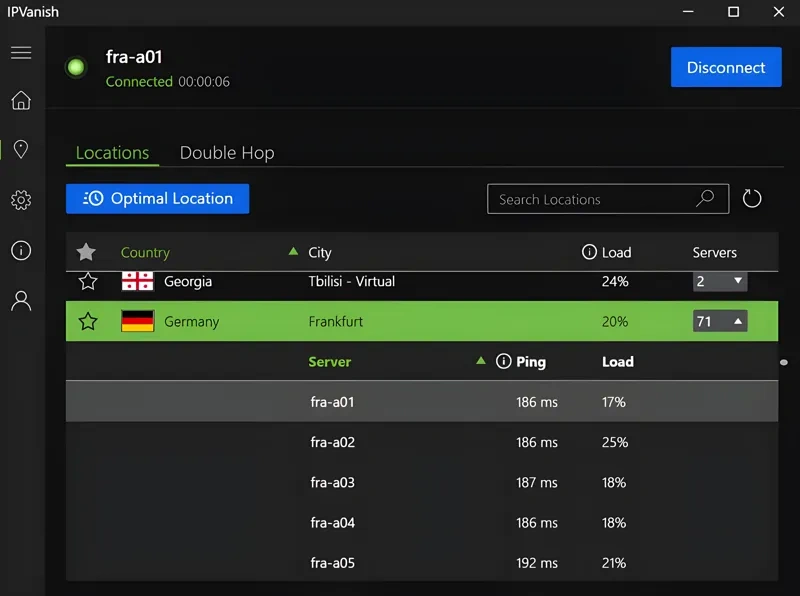Screen dimensions: 800x596
Task: Toggle the Server sort arrow
Action: [x=481, y=361]
